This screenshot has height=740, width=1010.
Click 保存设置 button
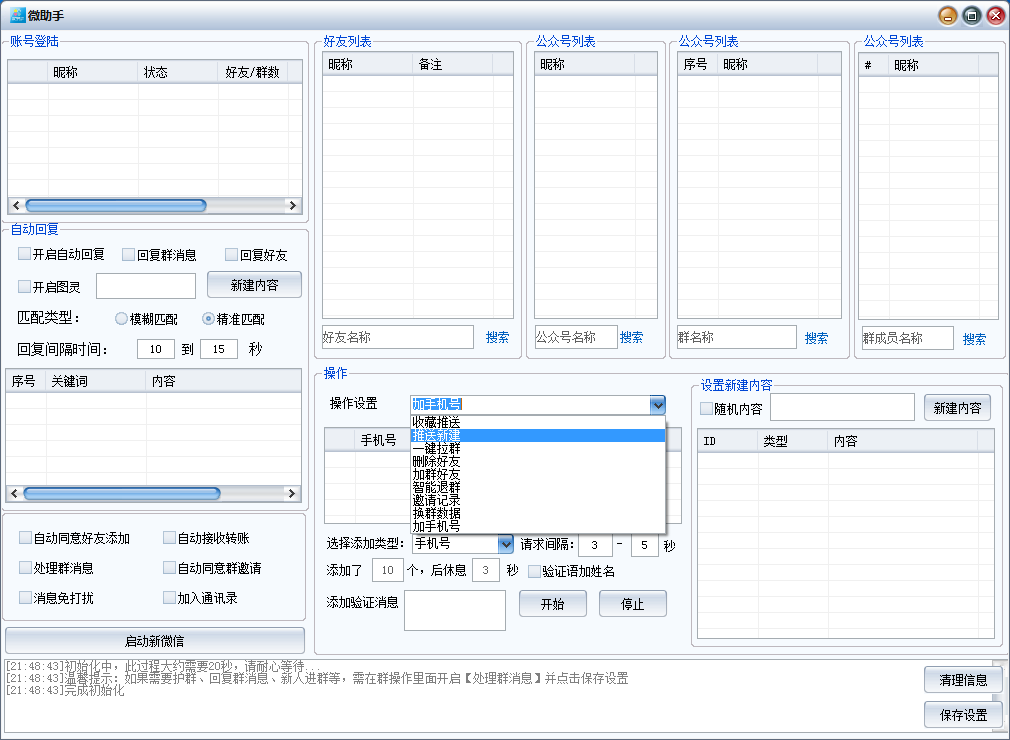click(964, 715)
